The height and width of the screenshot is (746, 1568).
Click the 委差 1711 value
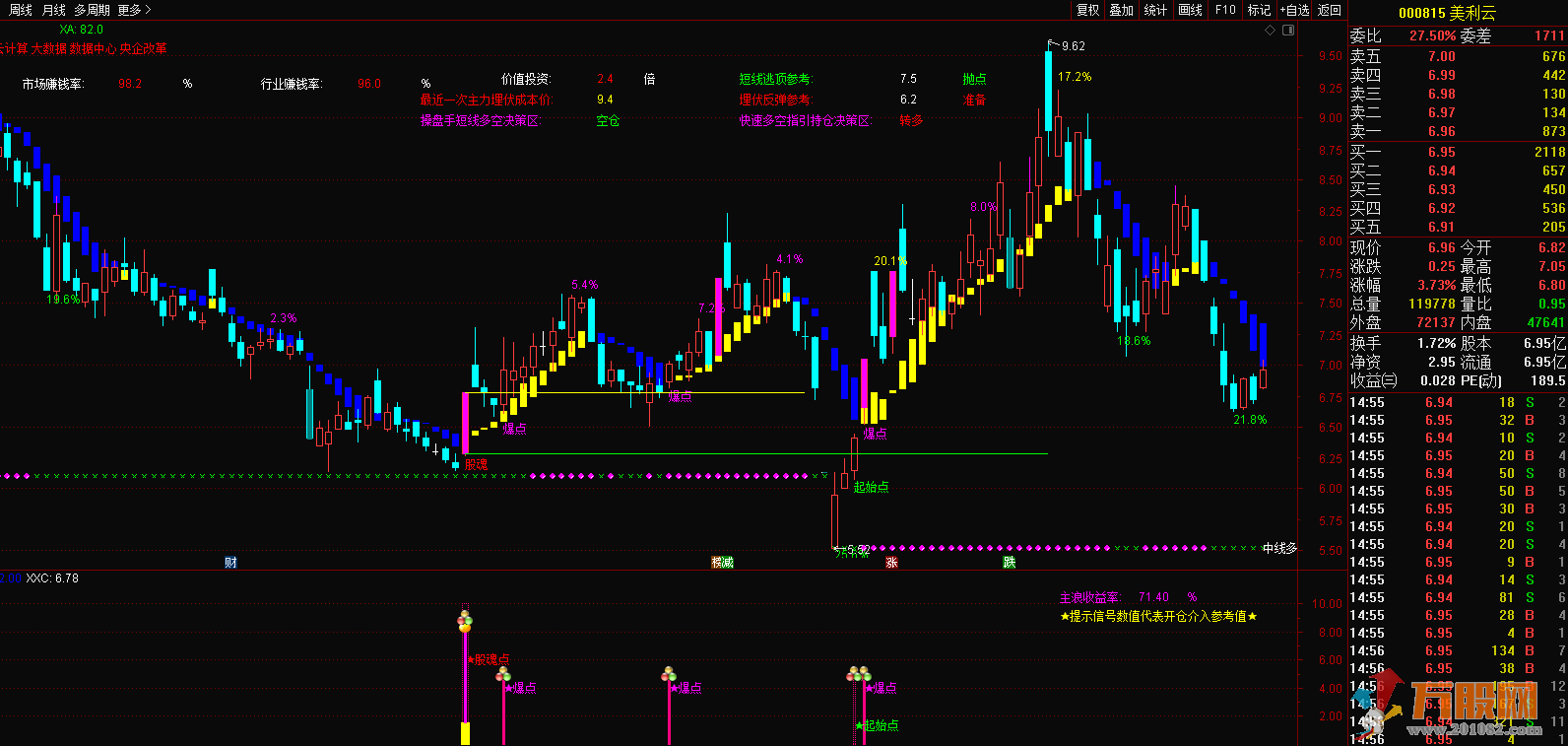click(1549, 35)
